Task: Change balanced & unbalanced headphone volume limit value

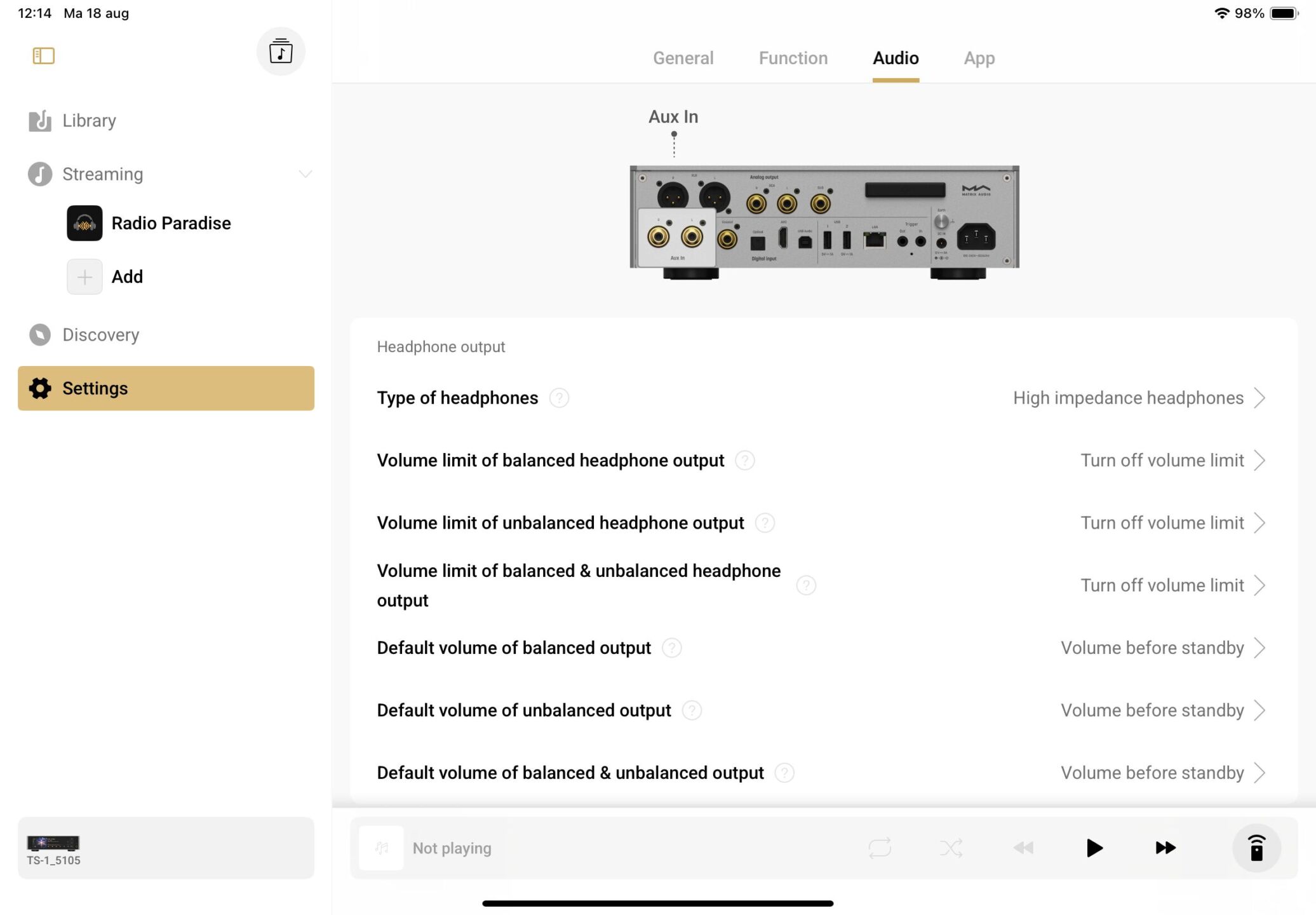Action: coord(1174,585)
